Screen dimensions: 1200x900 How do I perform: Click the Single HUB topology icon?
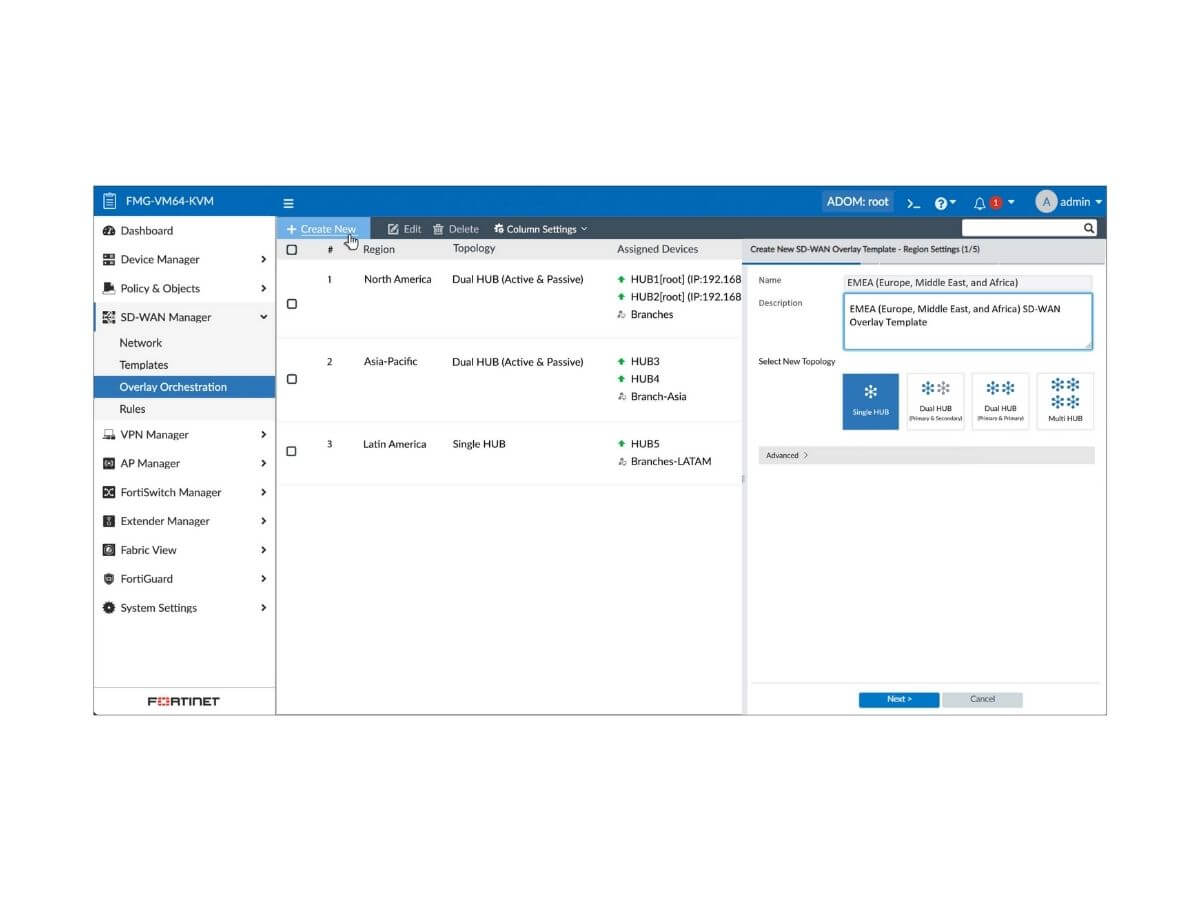pos(870,400)
